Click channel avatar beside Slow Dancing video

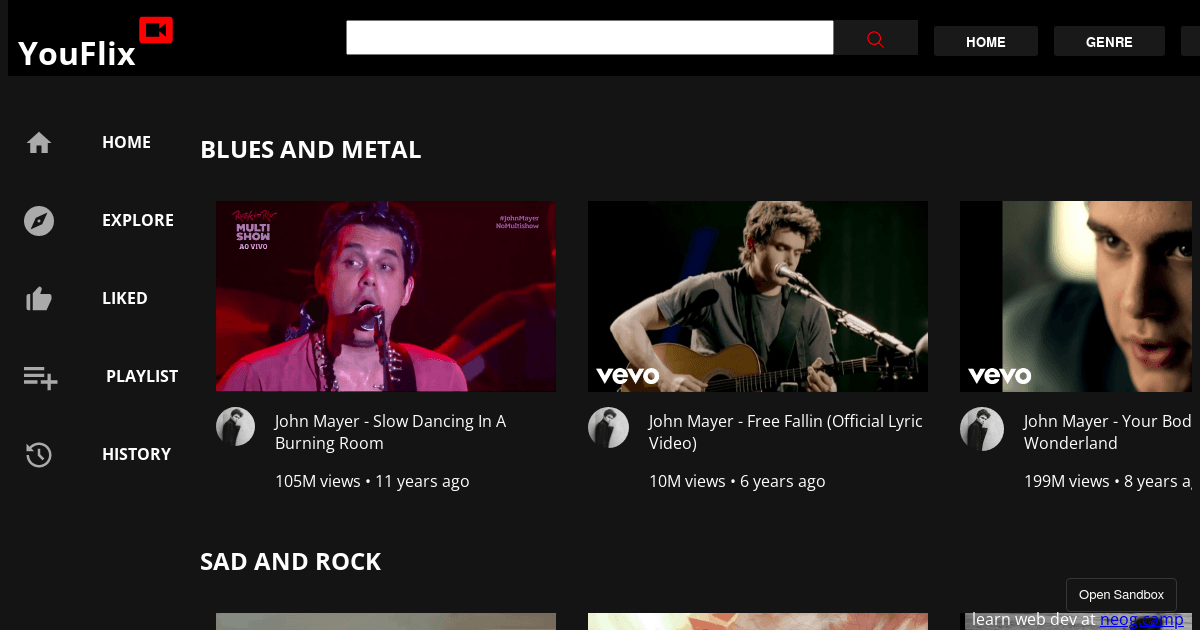click(236, 427)
